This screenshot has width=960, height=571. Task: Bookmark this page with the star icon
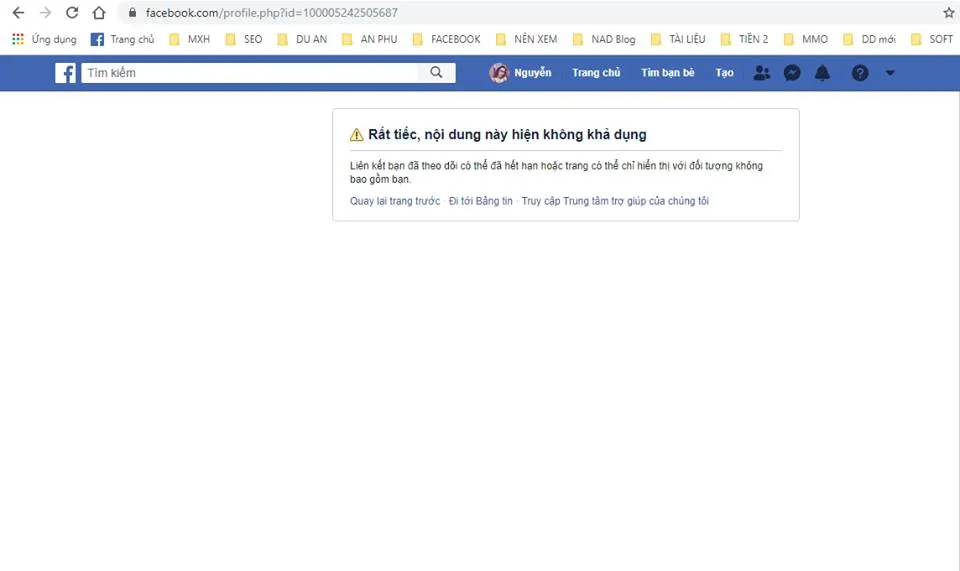[949, 12]
